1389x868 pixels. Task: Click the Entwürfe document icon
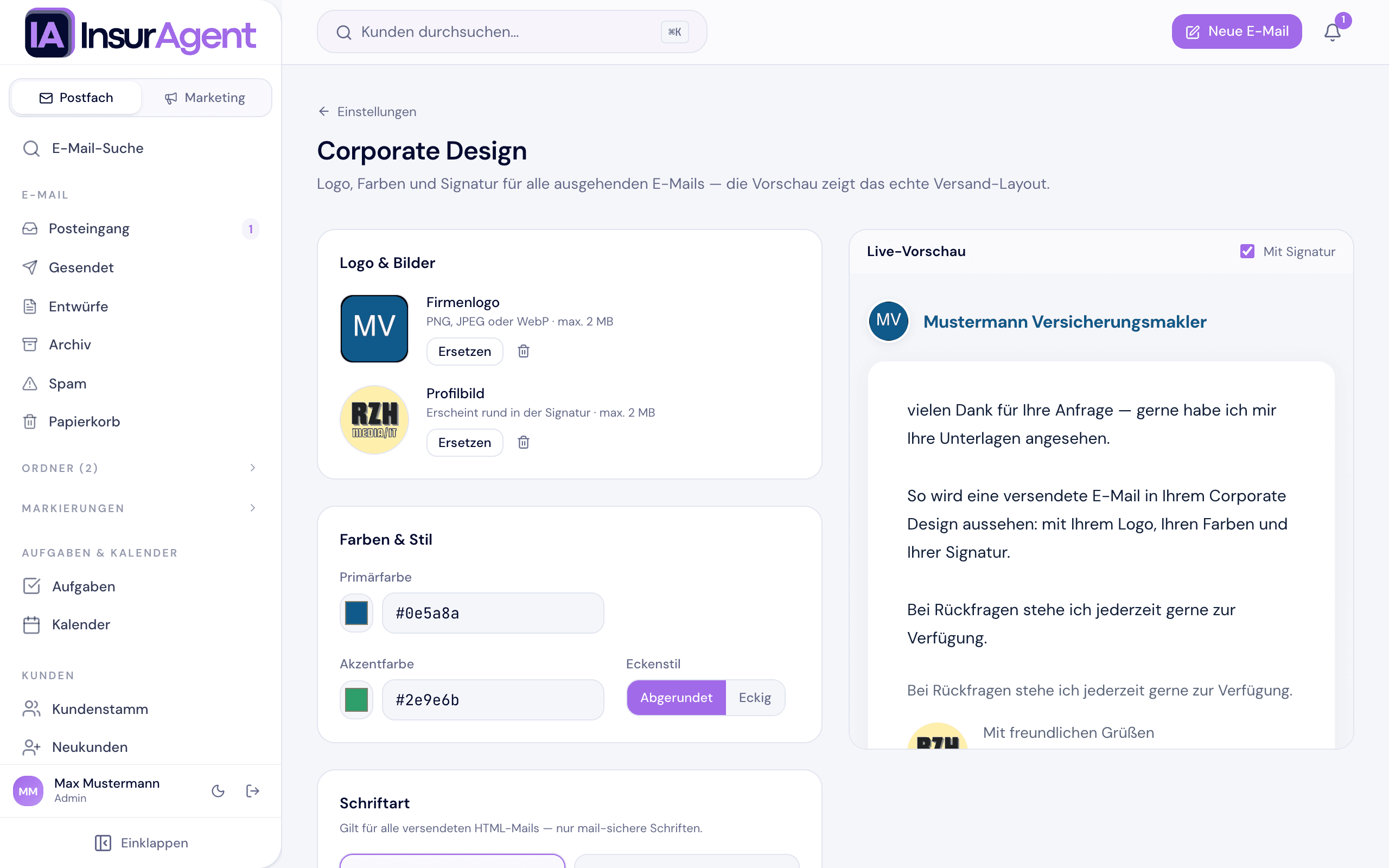[x=30, y=307]
